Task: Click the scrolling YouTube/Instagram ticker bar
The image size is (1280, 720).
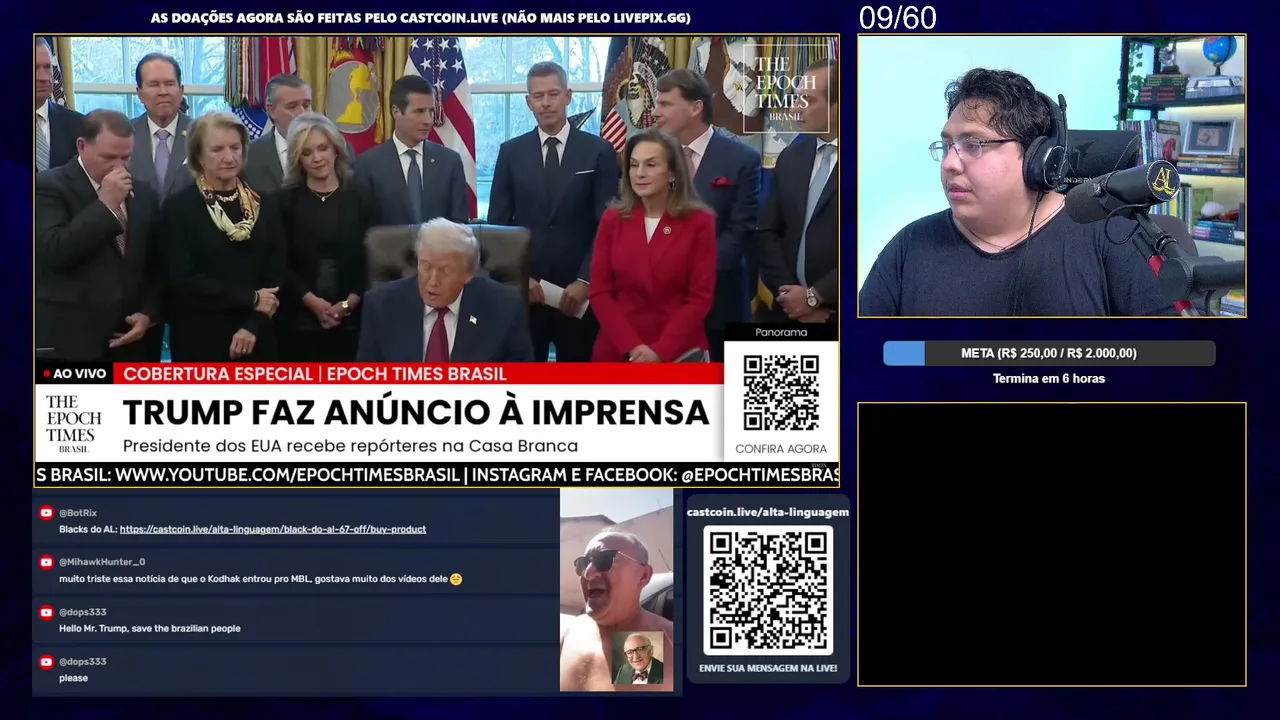Action: (x=437, y=475)
